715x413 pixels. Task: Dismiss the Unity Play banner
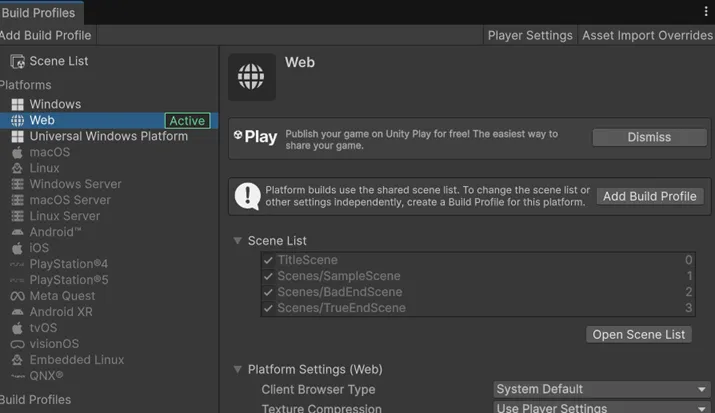(x=649, y=137)
